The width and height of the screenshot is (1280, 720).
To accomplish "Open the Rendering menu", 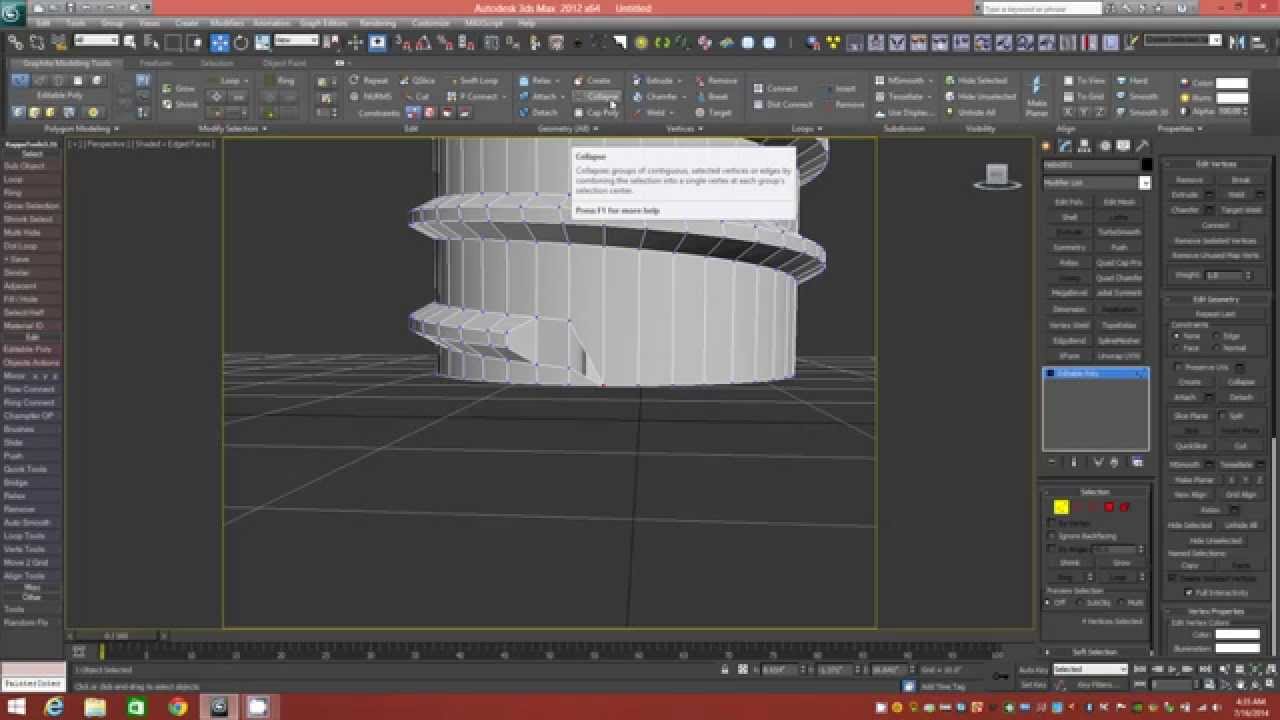I will tap(378, 23).
